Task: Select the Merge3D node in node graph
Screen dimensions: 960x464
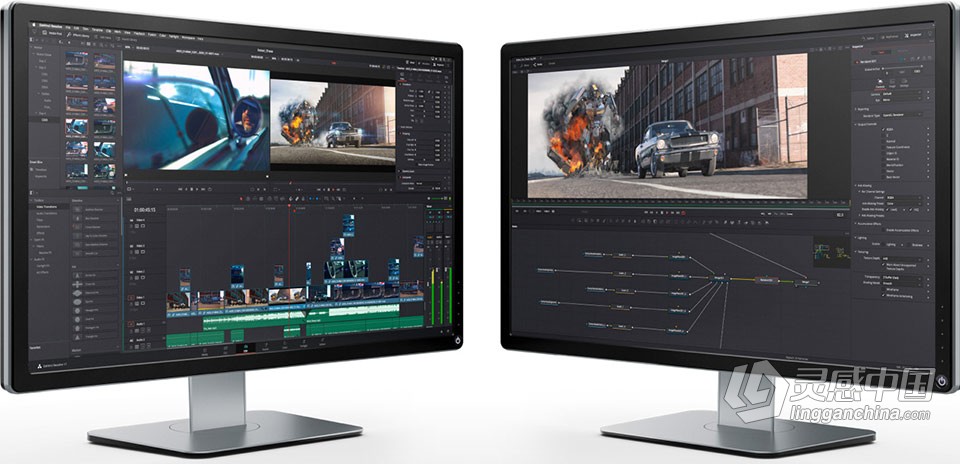Action: 719,278
